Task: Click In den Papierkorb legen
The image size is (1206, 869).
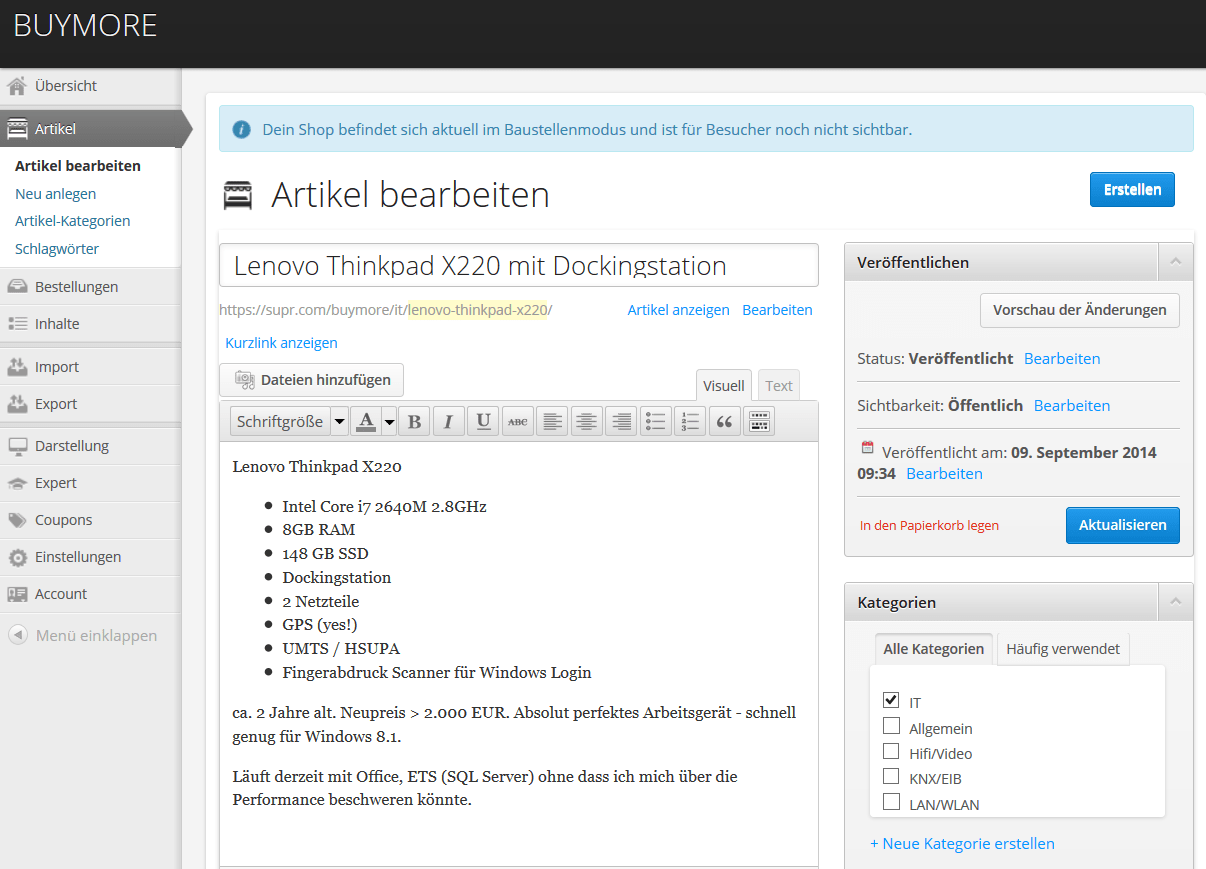Action: tap(929, 525)
